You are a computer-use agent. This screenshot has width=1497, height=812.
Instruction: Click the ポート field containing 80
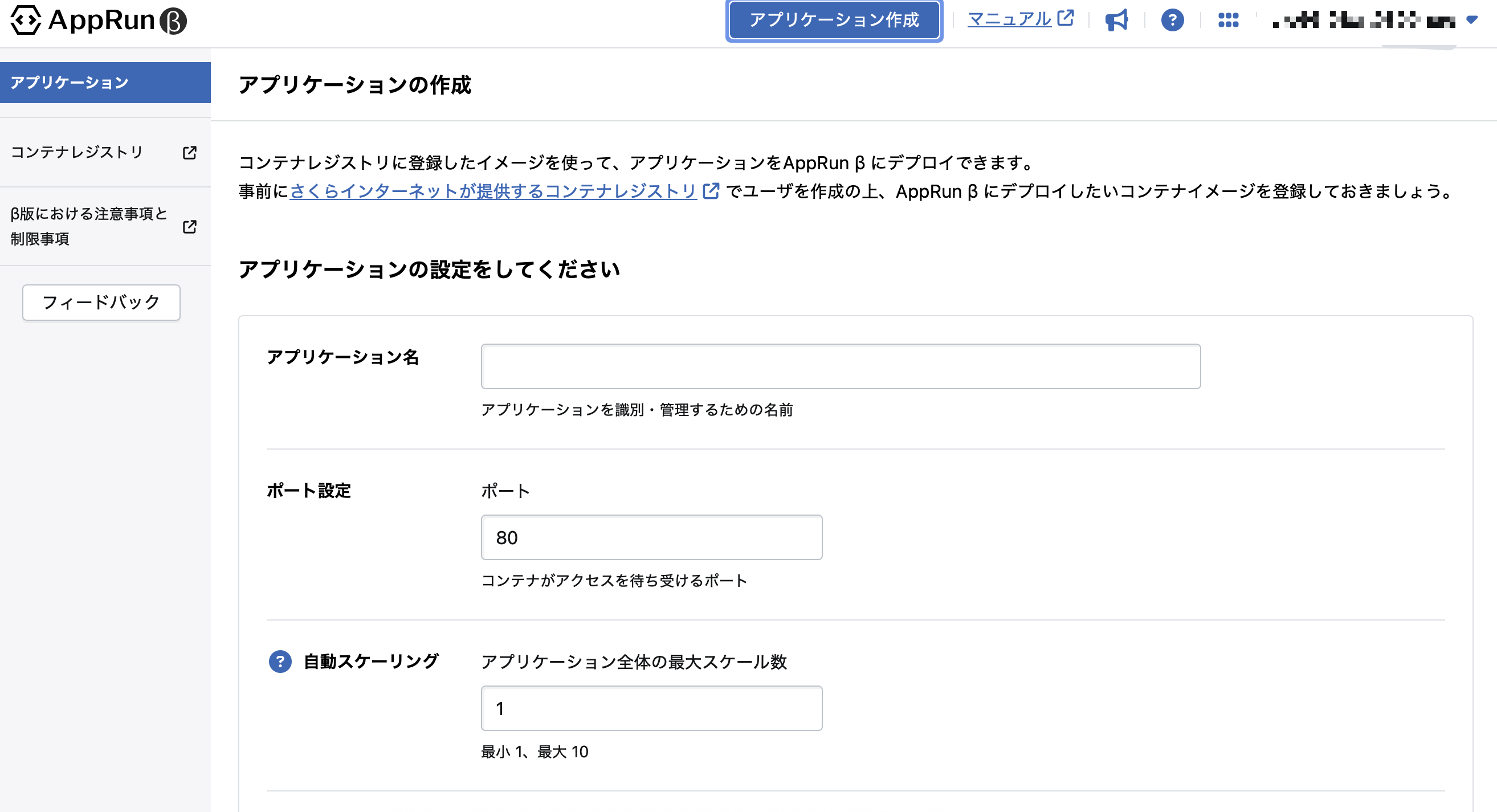click(x=651, y=537)
